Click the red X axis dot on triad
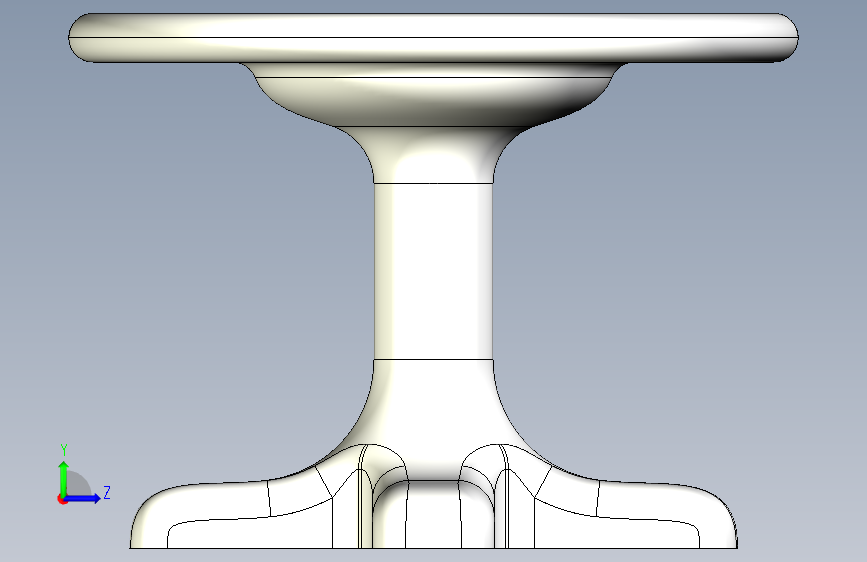Screen dimensions: 867x562 (x=62, y=499)
